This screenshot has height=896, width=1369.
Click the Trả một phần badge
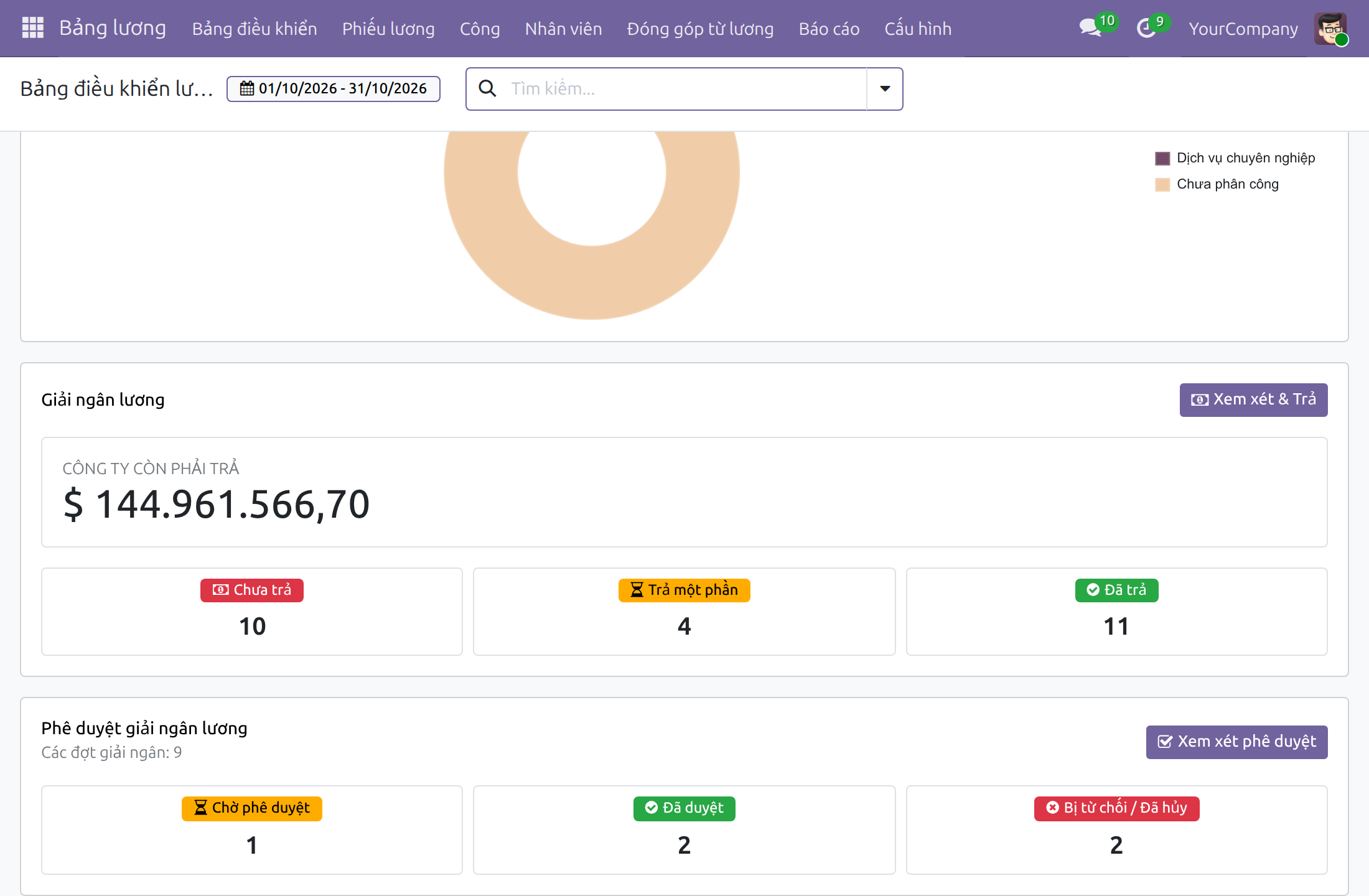pos(684,590)
